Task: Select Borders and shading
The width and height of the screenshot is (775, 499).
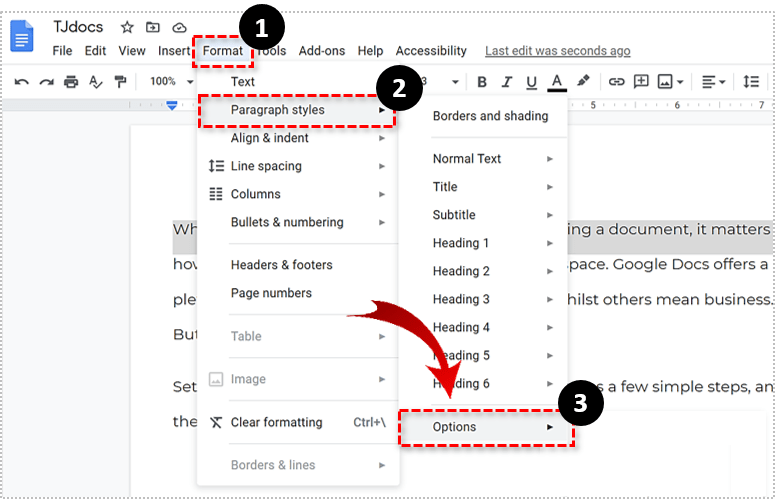Action: coord(490,116)
